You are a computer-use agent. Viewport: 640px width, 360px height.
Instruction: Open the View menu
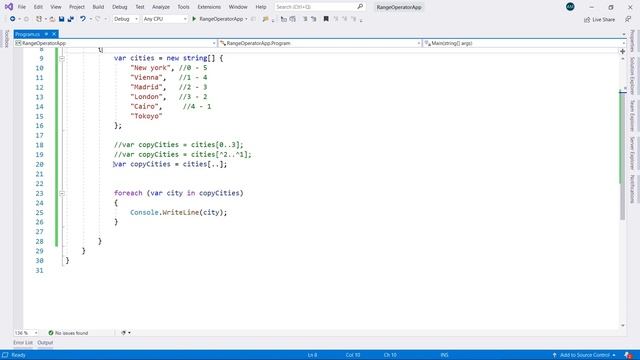point(56,7)
